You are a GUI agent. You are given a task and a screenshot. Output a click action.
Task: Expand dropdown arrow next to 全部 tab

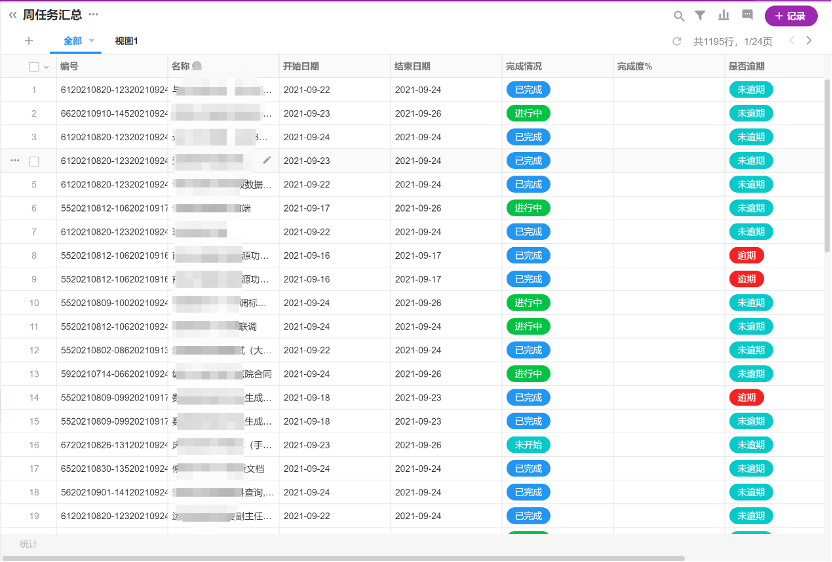coord(92,41)
